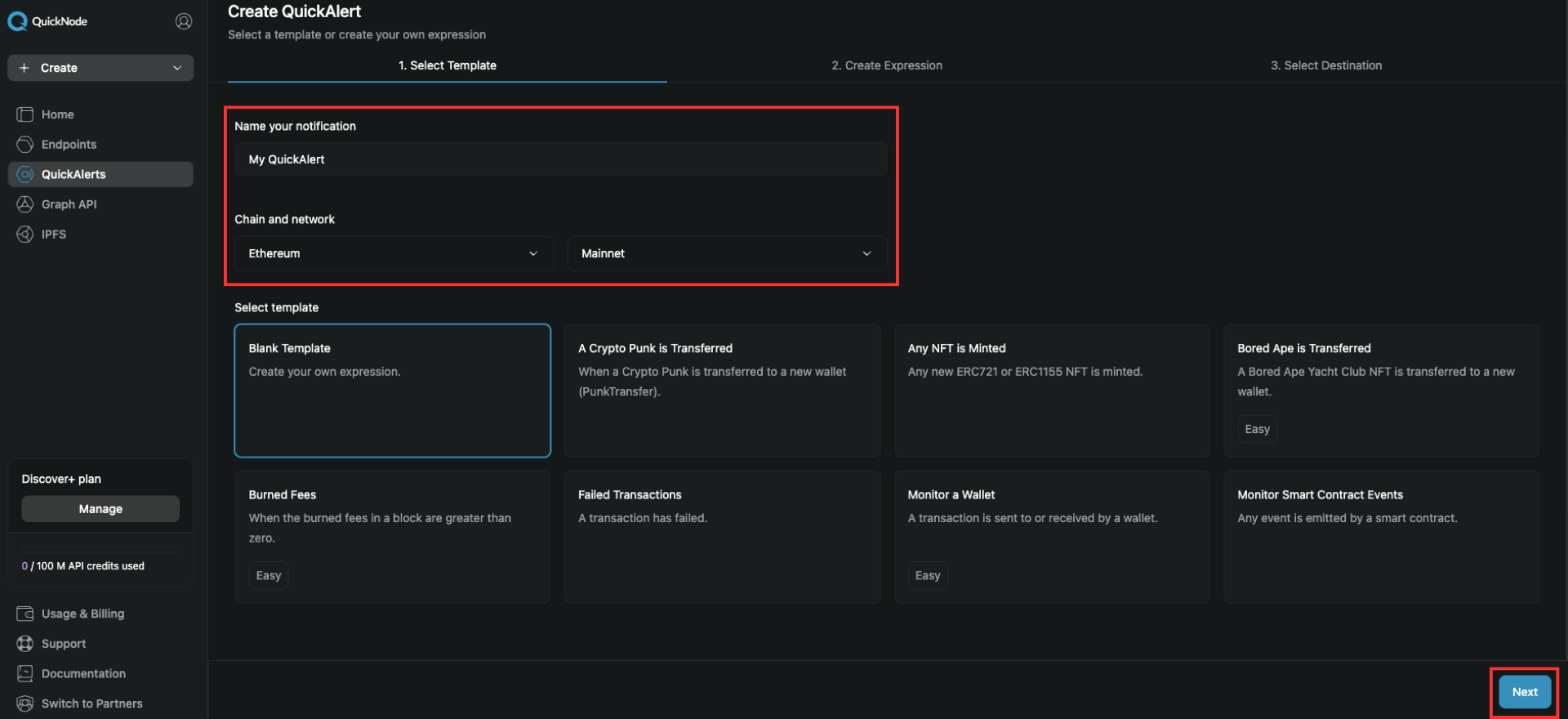Click the Discover+ plan label
Viewport: 1568px width, 719px height.
(x=61, y=479)
